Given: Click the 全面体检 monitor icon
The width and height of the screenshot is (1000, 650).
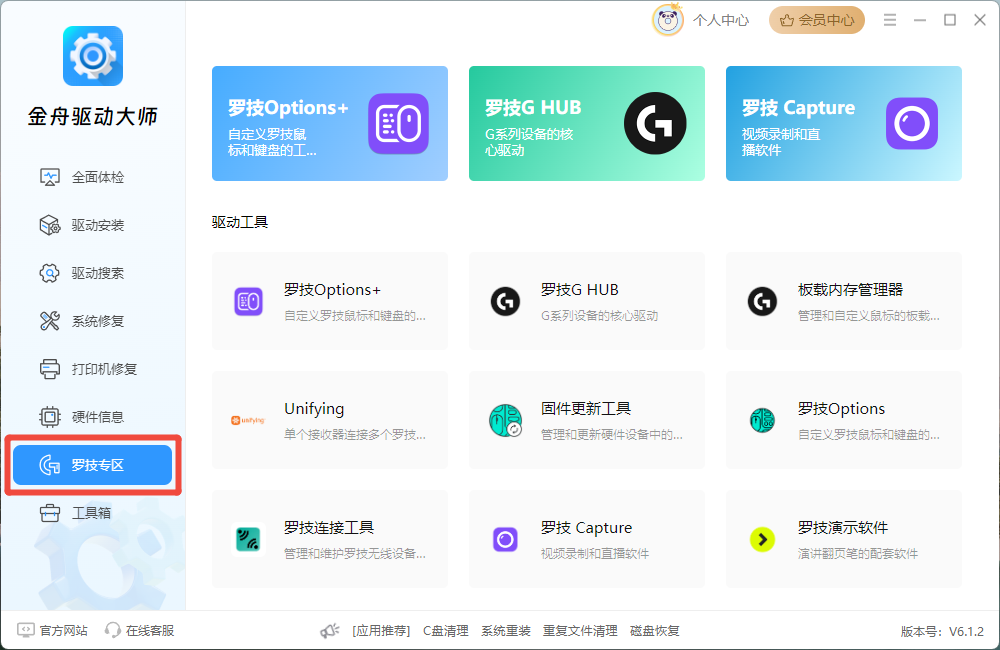Looking at the screenshot, I should [50, 177].
